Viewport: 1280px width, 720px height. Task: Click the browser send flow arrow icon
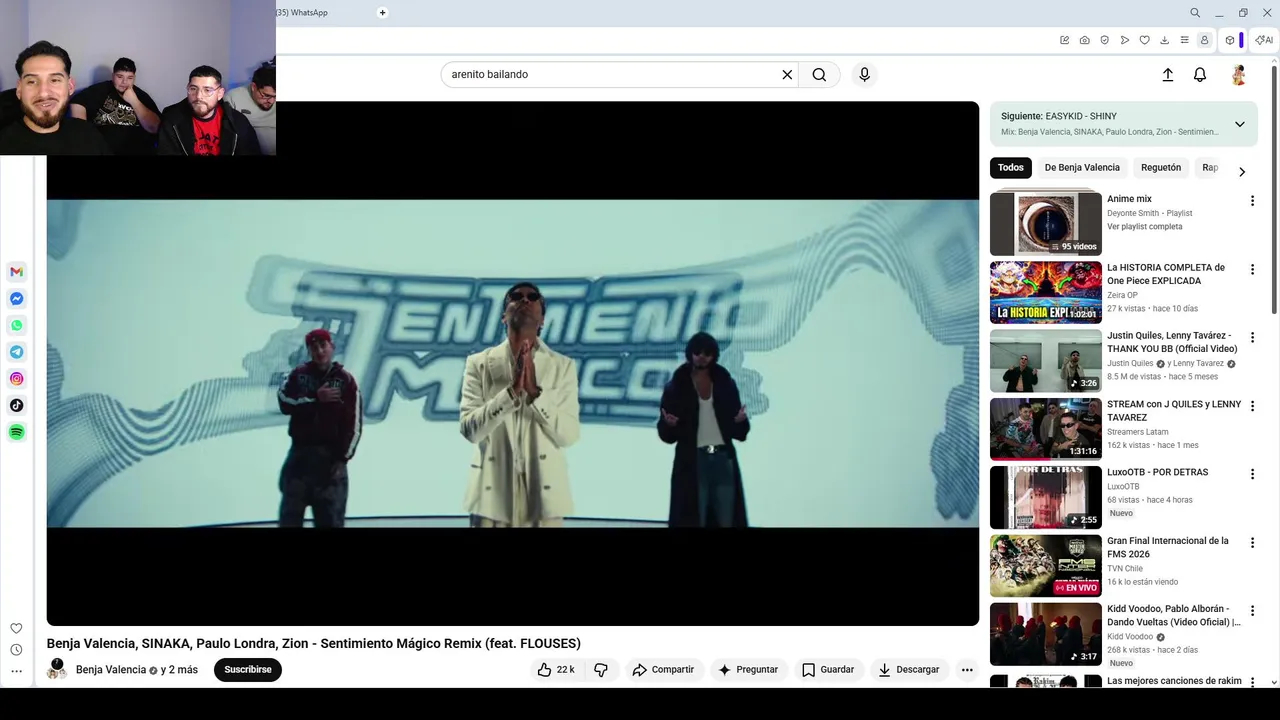tap(1124, 40)
